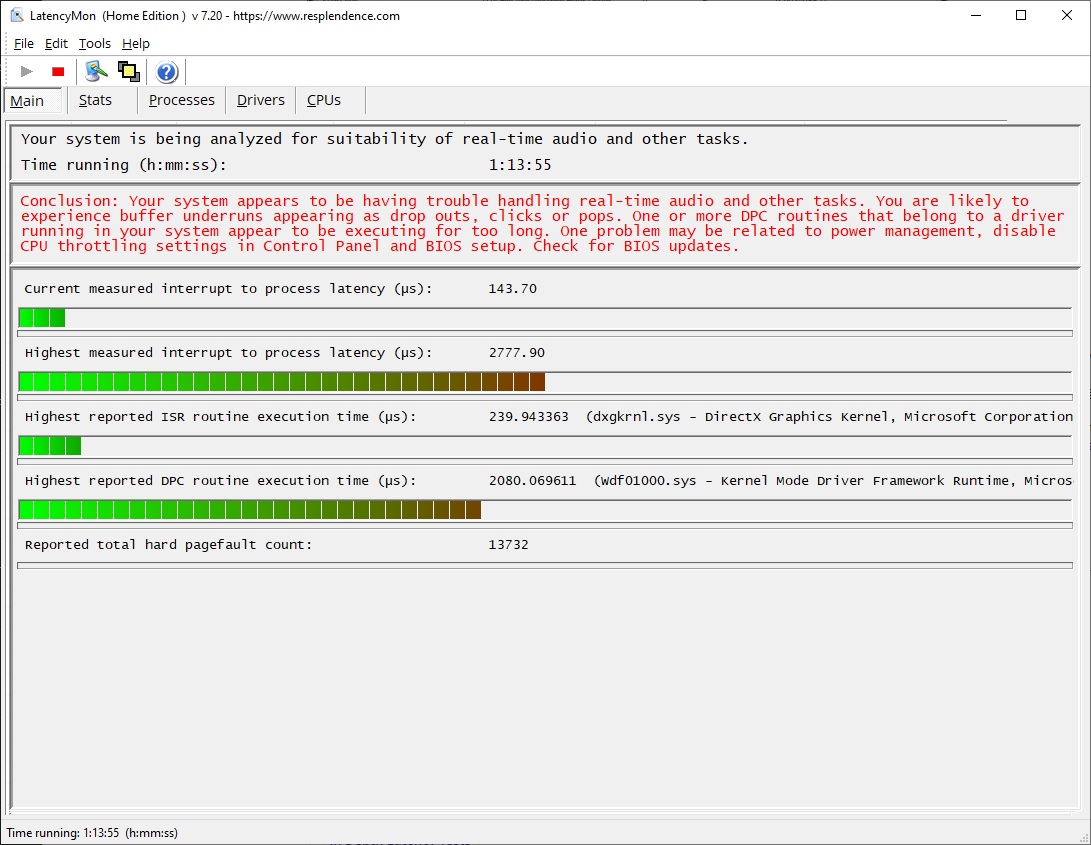Open help with the blue question mark icon
The image size is (1091, 845).
click(x=167, y=72)
